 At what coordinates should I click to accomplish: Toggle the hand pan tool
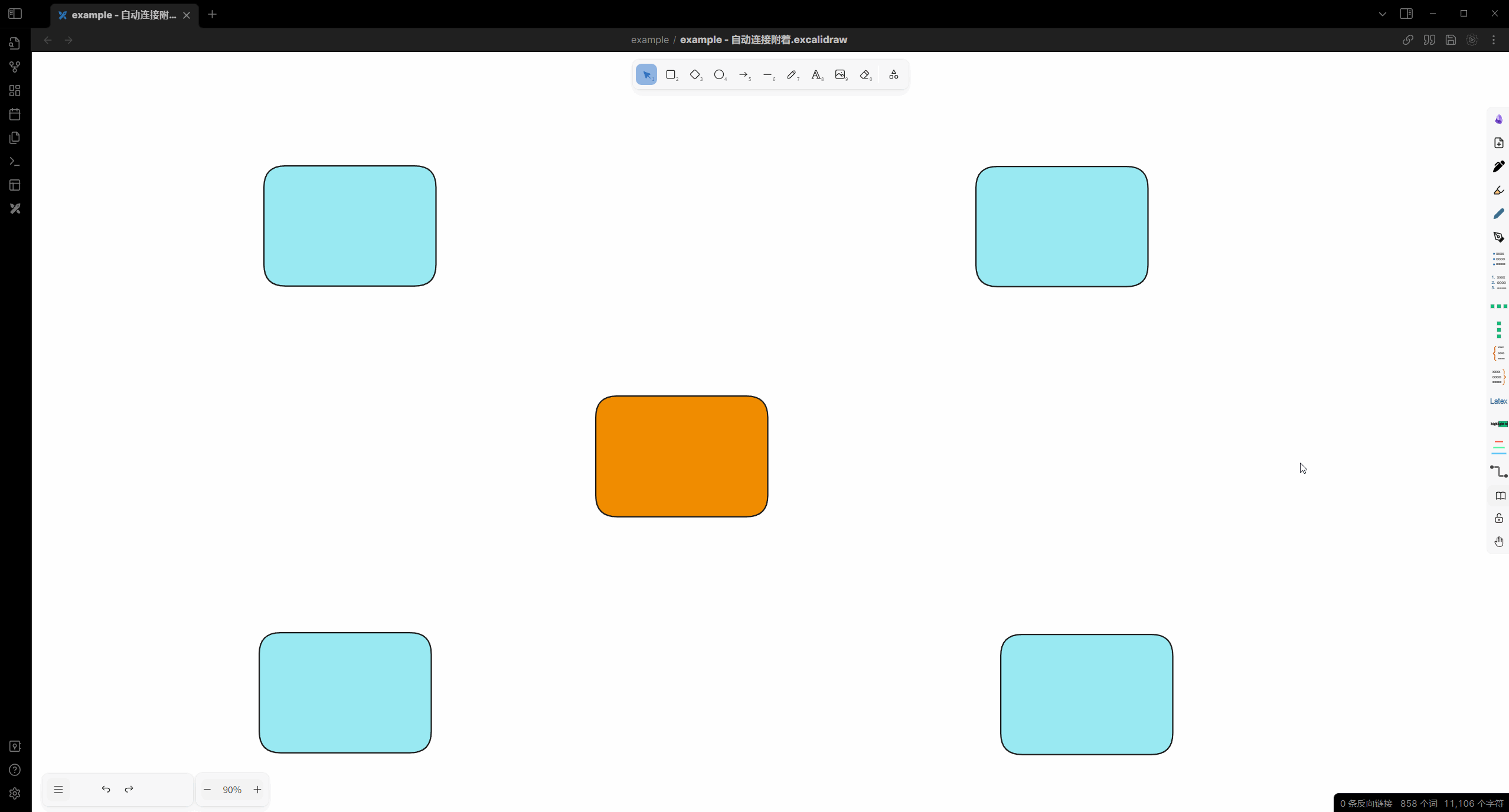pos(1499,542)
